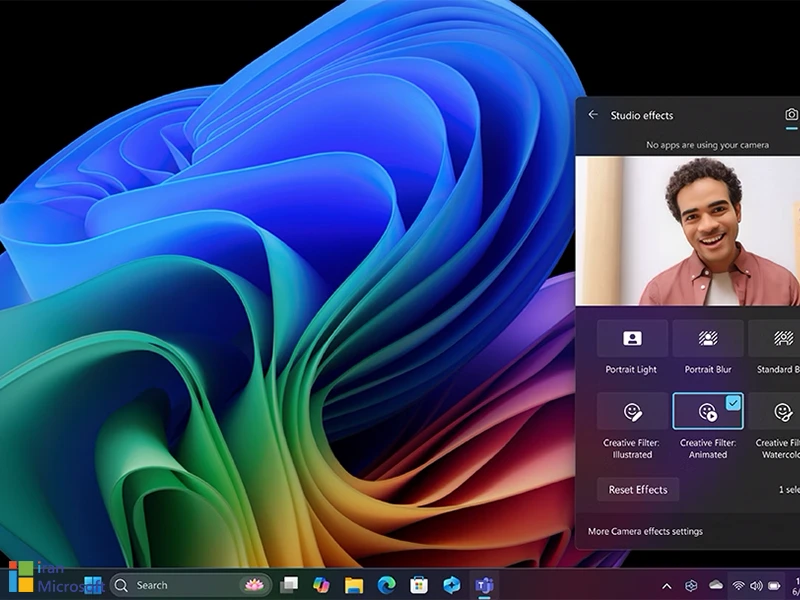This screenshot has width=800, height=600.
Task: Enable the Standard Blur effect tile
Action: (x=774, y=338)
